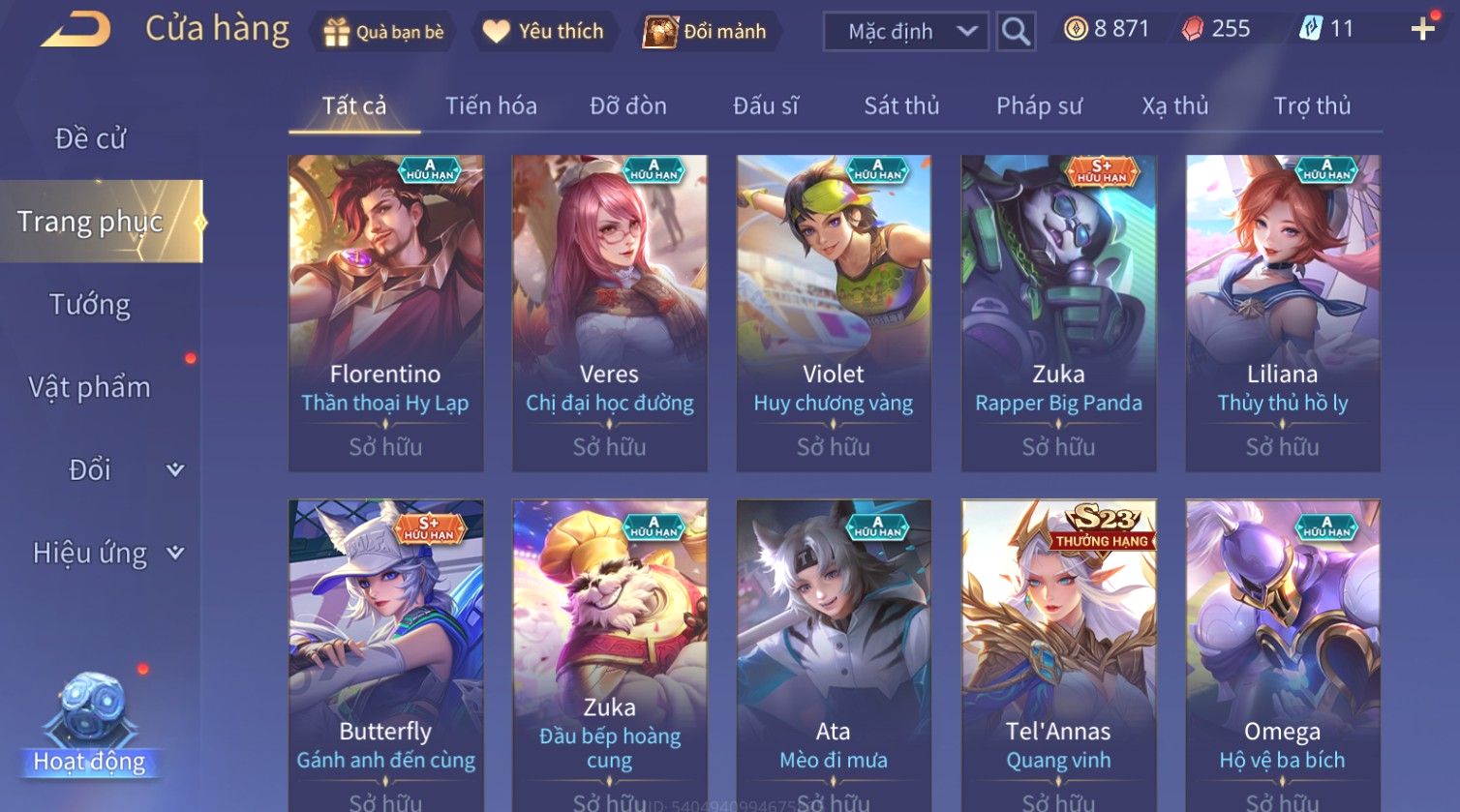The image size is (1460, 812).
Task: Expand the Hiệu ứng sidebar section
Action: 175,553
